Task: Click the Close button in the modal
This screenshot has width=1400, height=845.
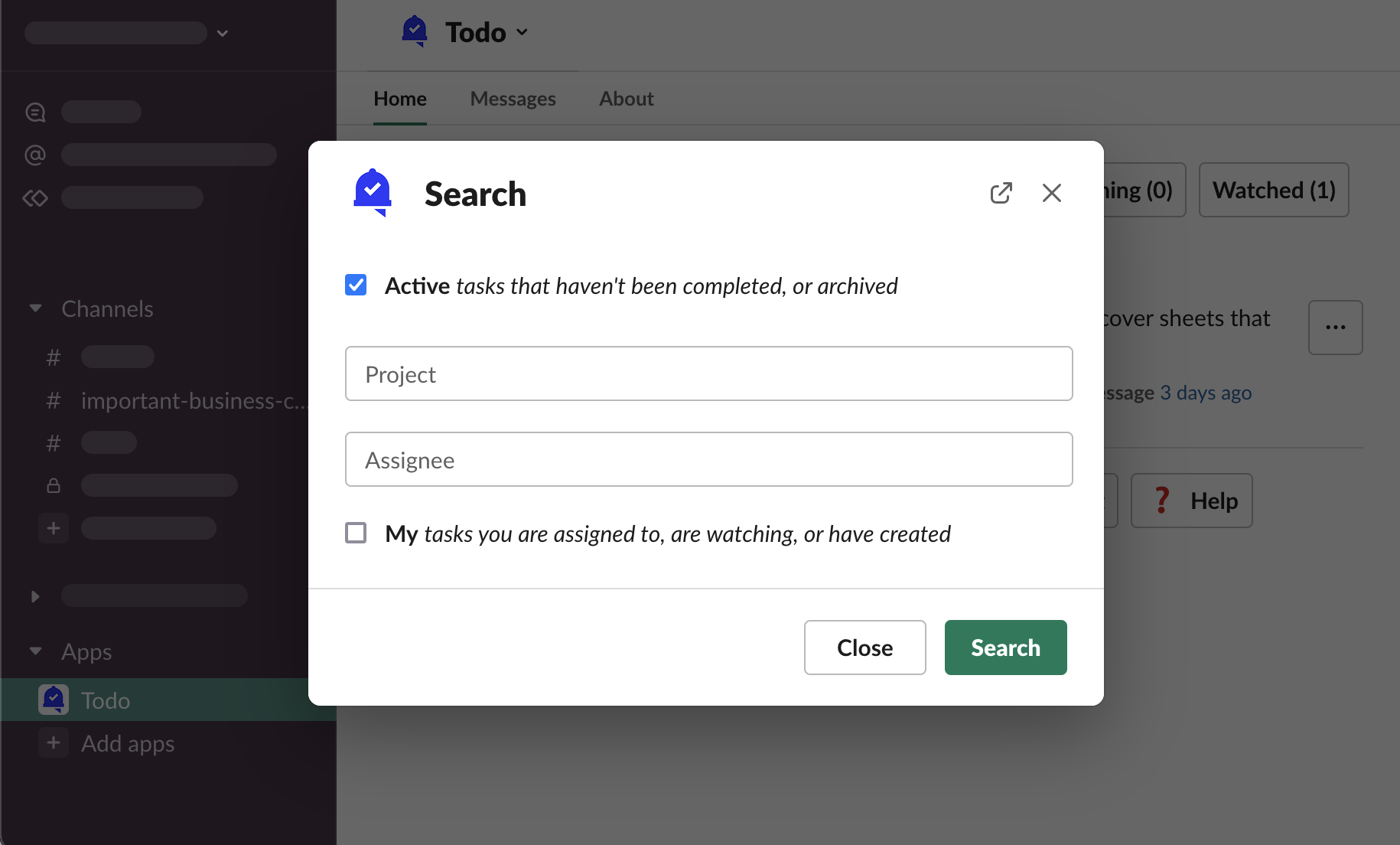Action: click(x=864, y=648)
